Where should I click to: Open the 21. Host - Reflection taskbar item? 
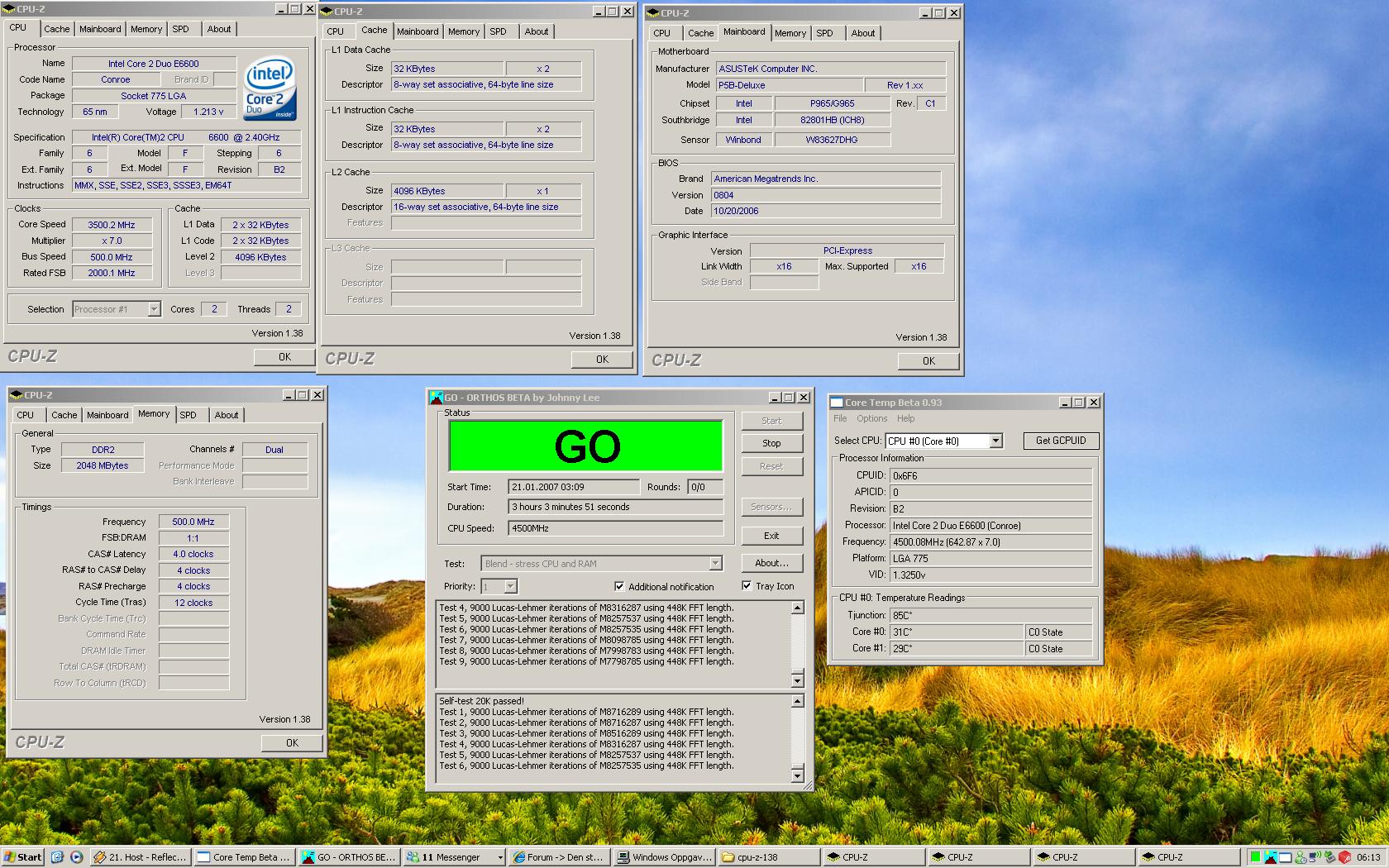(141, 857)
